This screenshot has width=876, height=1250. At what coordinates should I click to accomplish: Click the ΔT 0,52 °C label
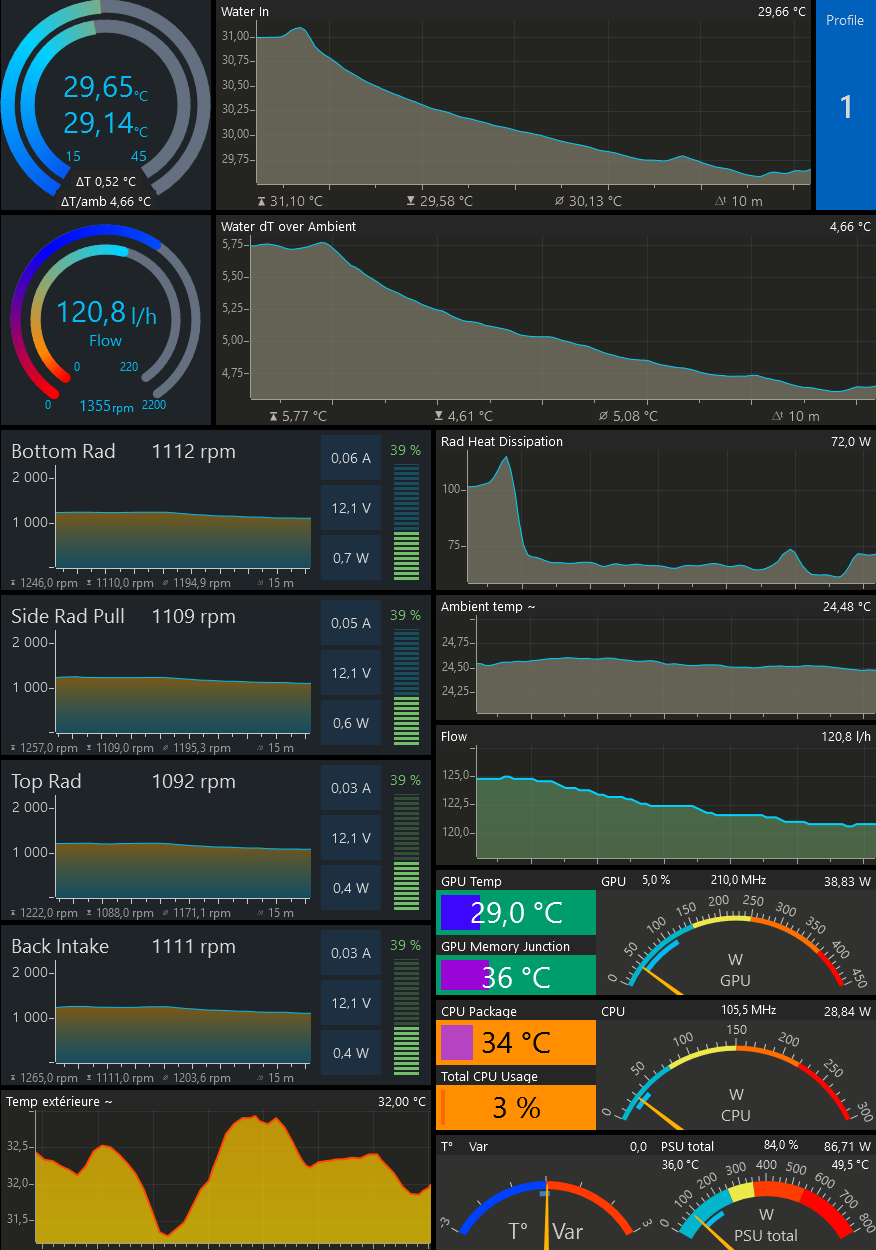[x=105, y=183]
